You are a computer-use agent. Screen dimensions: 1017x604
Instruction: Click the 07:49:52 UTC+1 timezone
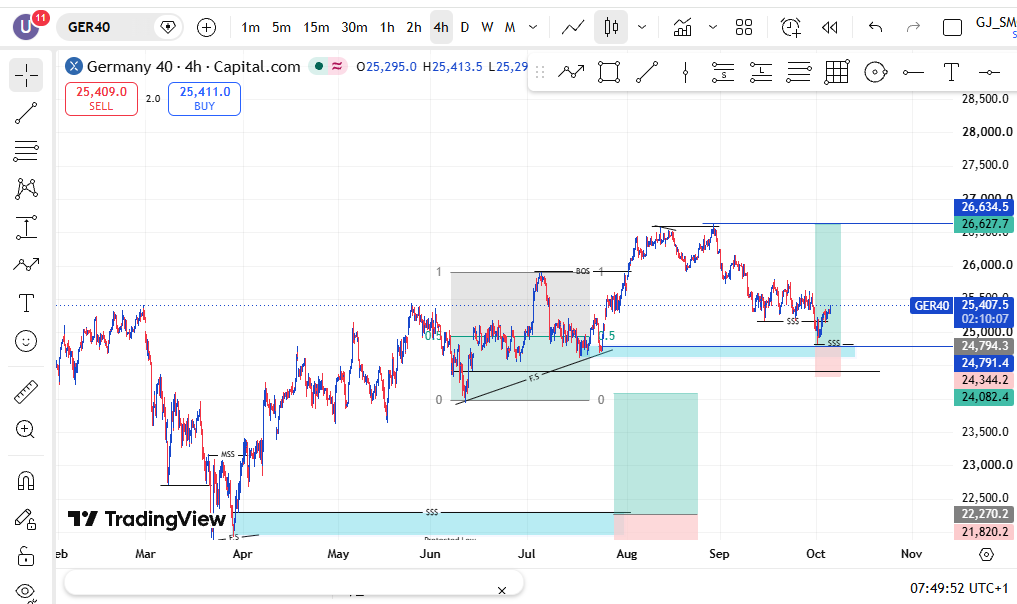[x=959, y=588]
